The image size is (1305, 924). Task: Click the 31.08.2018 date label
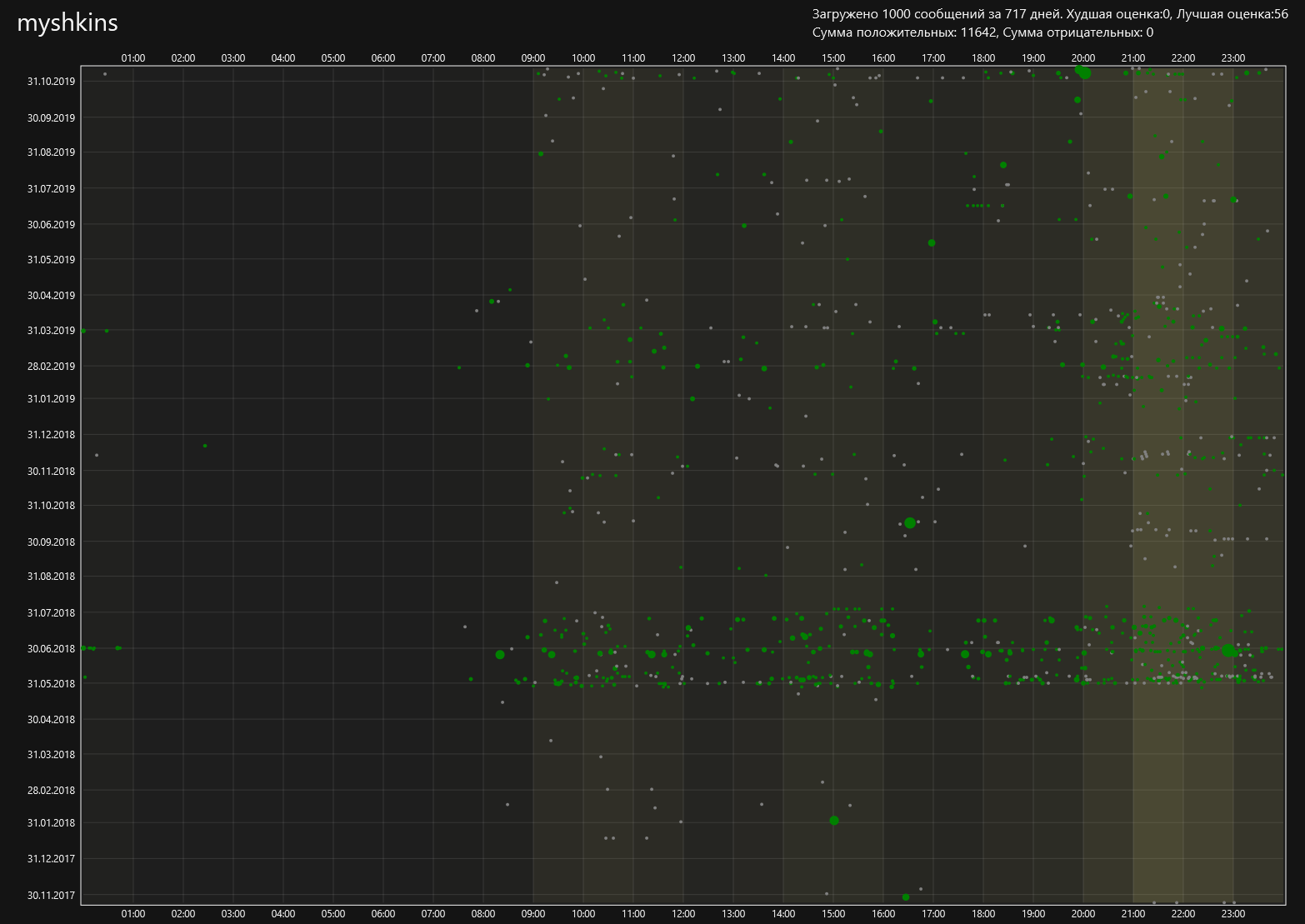coord(51,576)
